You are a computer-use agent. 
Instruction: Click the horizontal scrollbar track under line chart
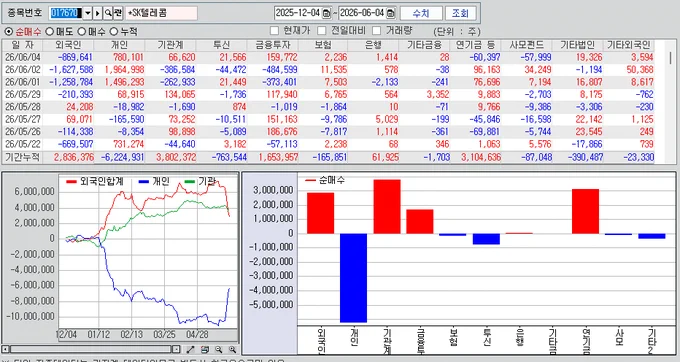click(x=91, y=349)
